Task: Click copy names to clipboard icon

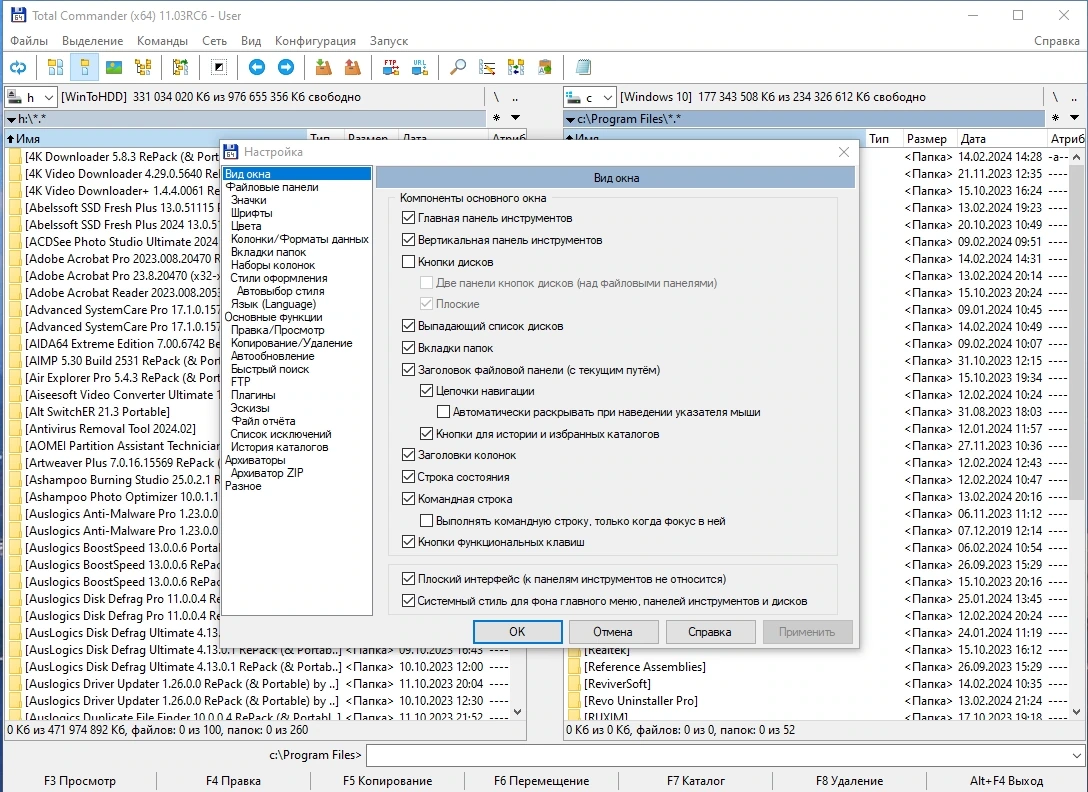Action: pos(545,67)
